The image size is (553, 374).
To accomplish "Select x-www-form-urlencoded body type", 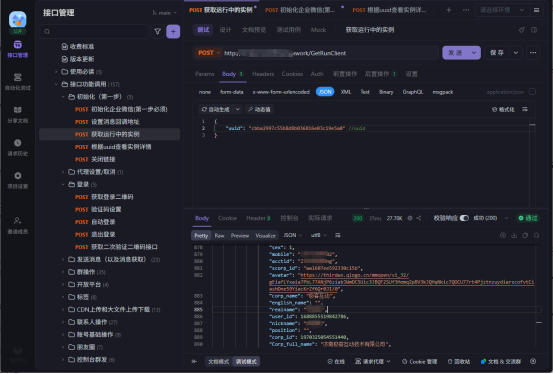I will [281, 92].
